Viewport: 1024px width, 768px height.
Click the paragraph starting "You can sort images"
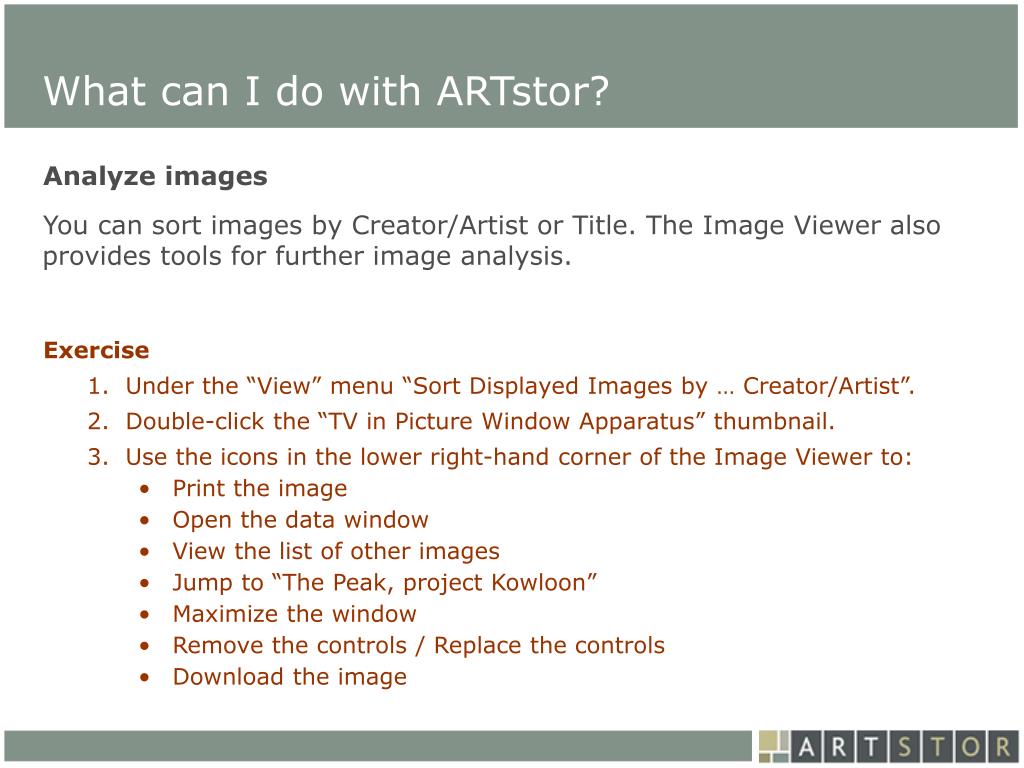pyautogui.click(x=492, y=240)
